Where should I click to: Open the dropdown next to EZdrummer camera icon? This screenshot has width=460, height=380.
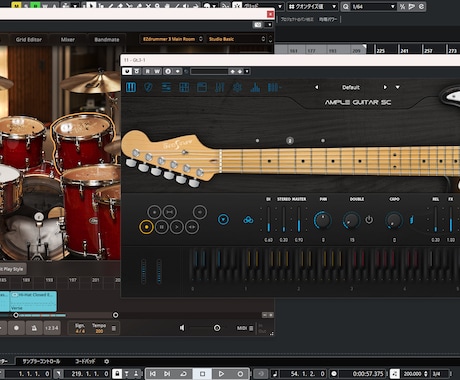click(269, 25)
